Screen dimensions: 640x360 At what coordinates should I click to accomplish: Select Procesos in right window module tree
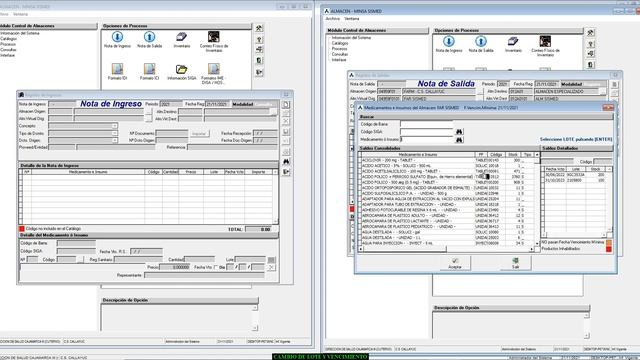pyautogui.click(x=339, y=49)
